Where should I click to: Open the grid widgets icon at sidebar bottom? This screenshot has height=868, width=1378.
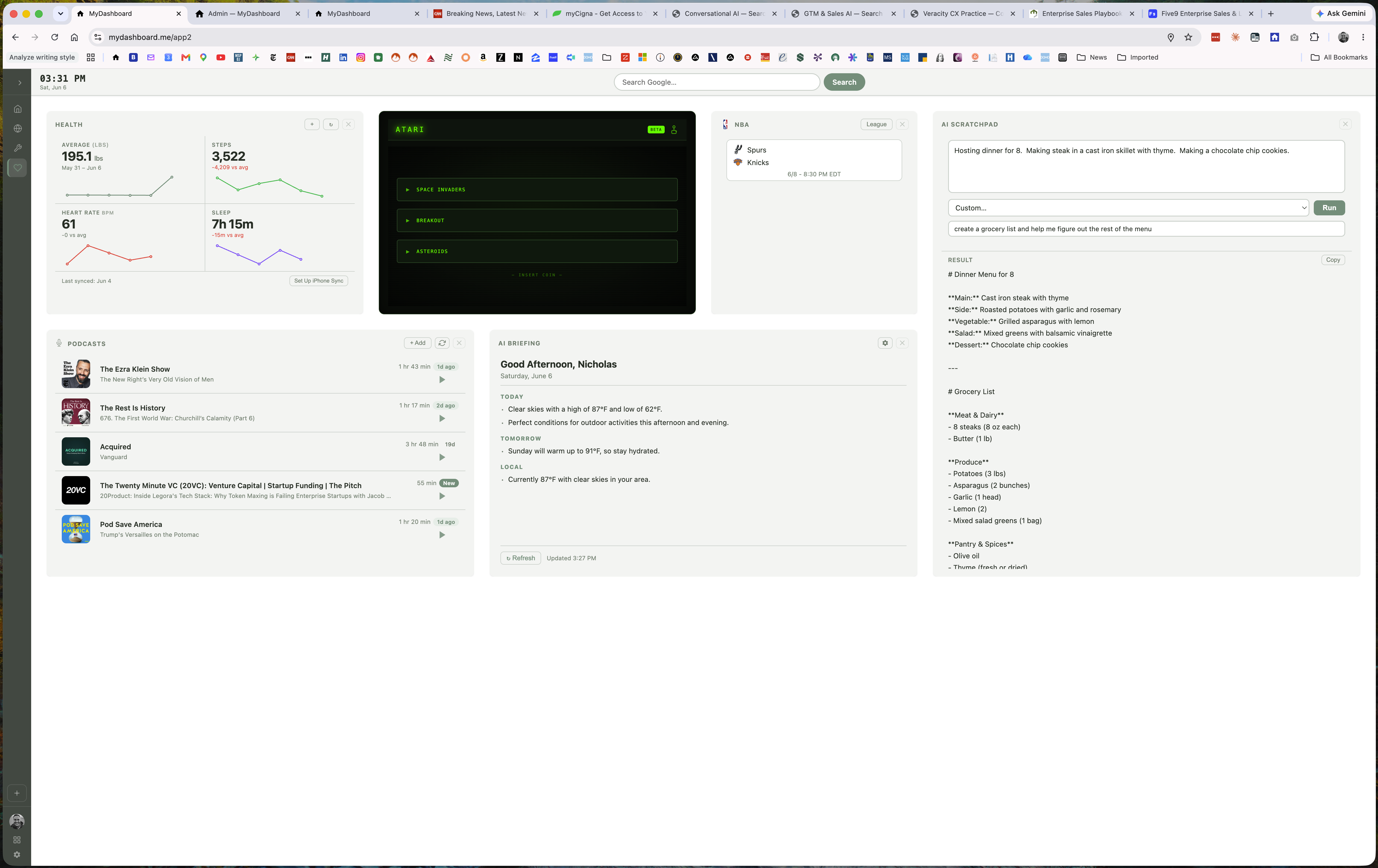(17, 839)
